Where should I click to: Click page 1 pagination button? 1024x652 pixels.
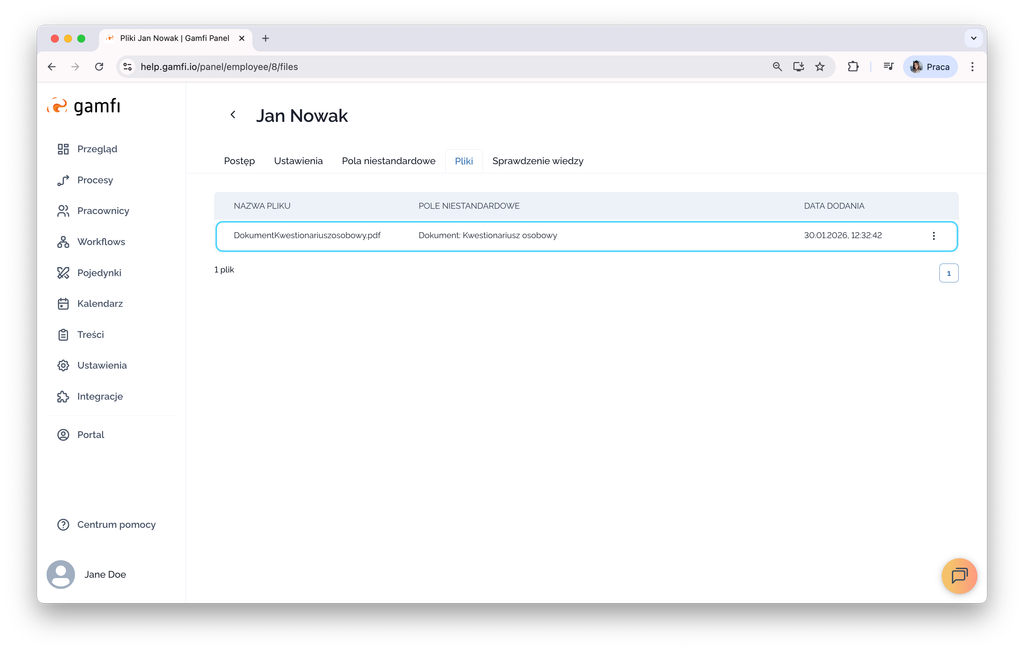point(948,273)
